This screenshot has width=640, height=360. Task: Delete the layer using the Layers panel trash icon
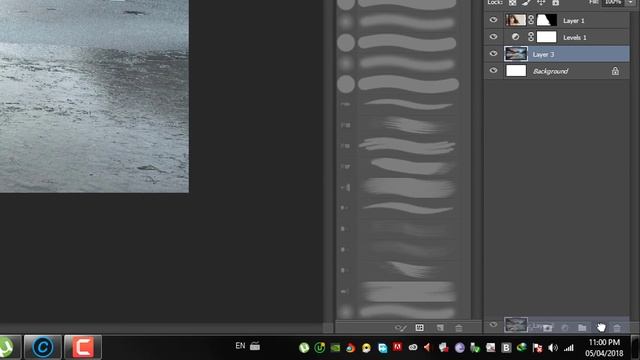tap(617, 327)
